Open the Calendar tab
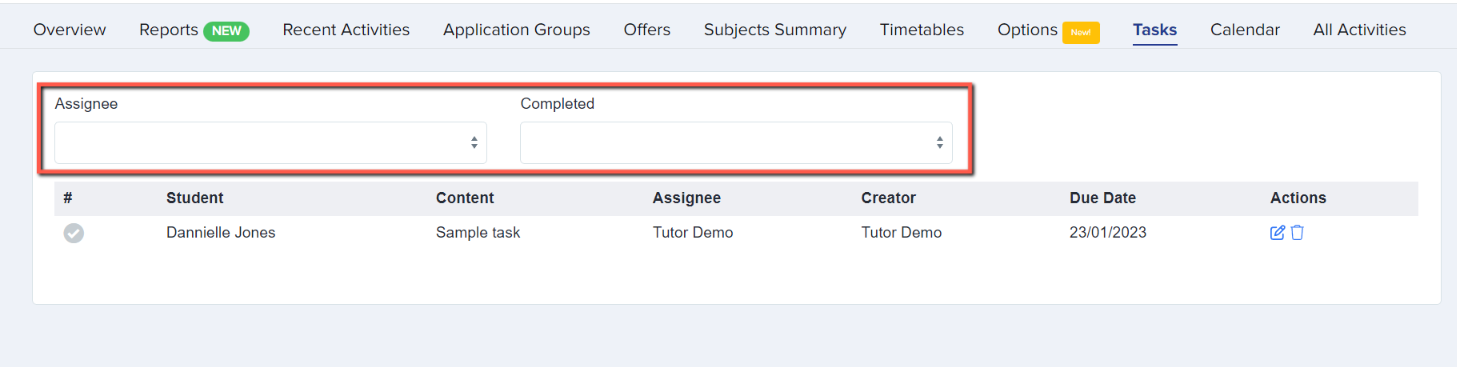 point(1245,30)
